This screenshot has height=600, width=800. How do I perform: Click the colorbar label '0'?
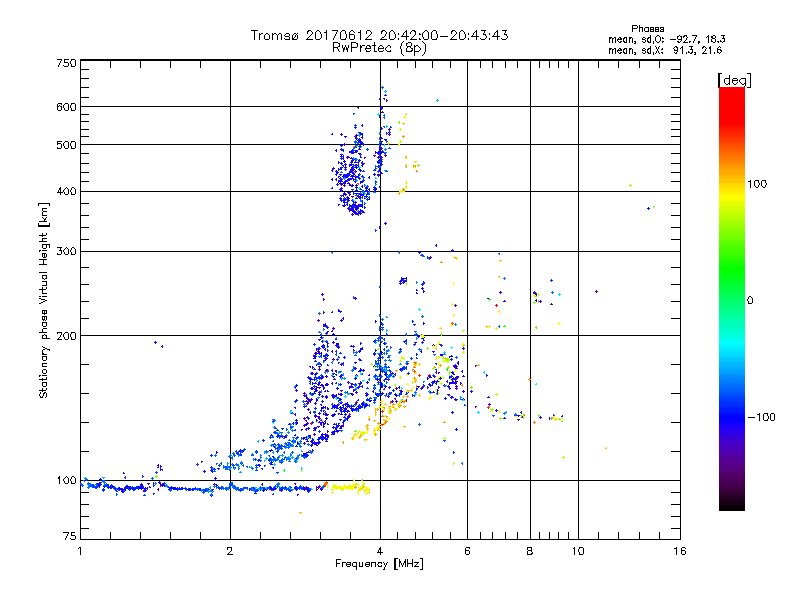750,301
